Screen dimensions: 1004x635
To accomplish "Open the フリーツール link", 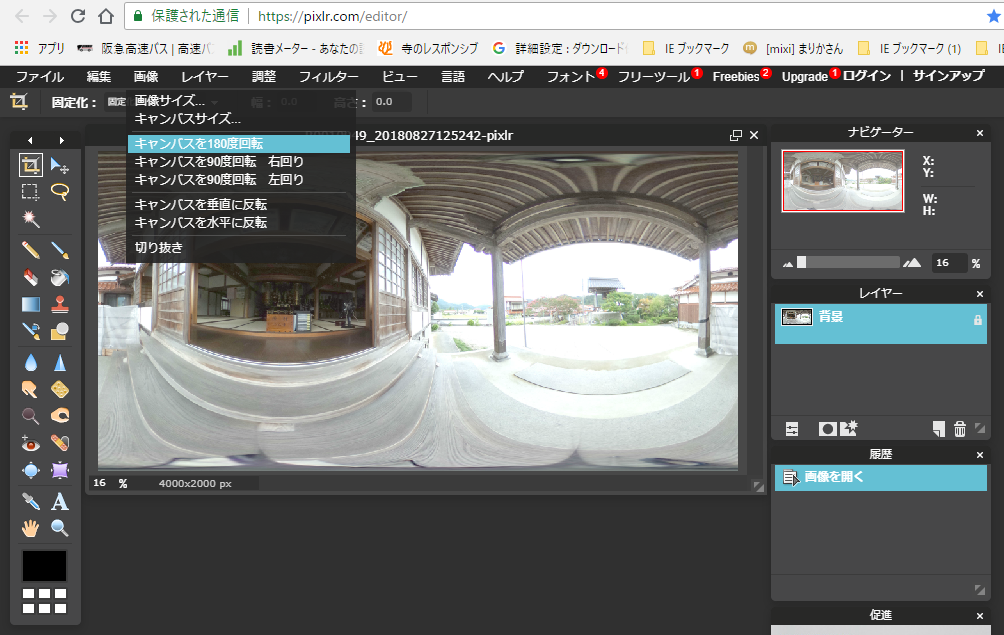I will coord(654,77).
